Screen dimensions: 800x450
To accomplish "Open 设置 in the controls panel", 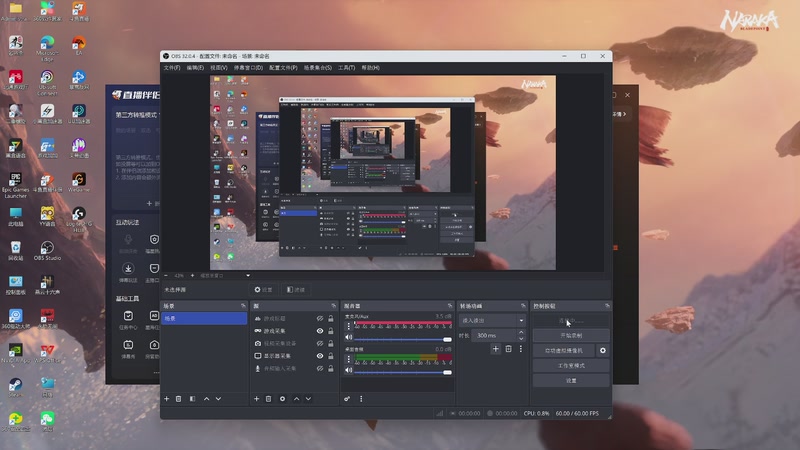I will tap(571, 381).
